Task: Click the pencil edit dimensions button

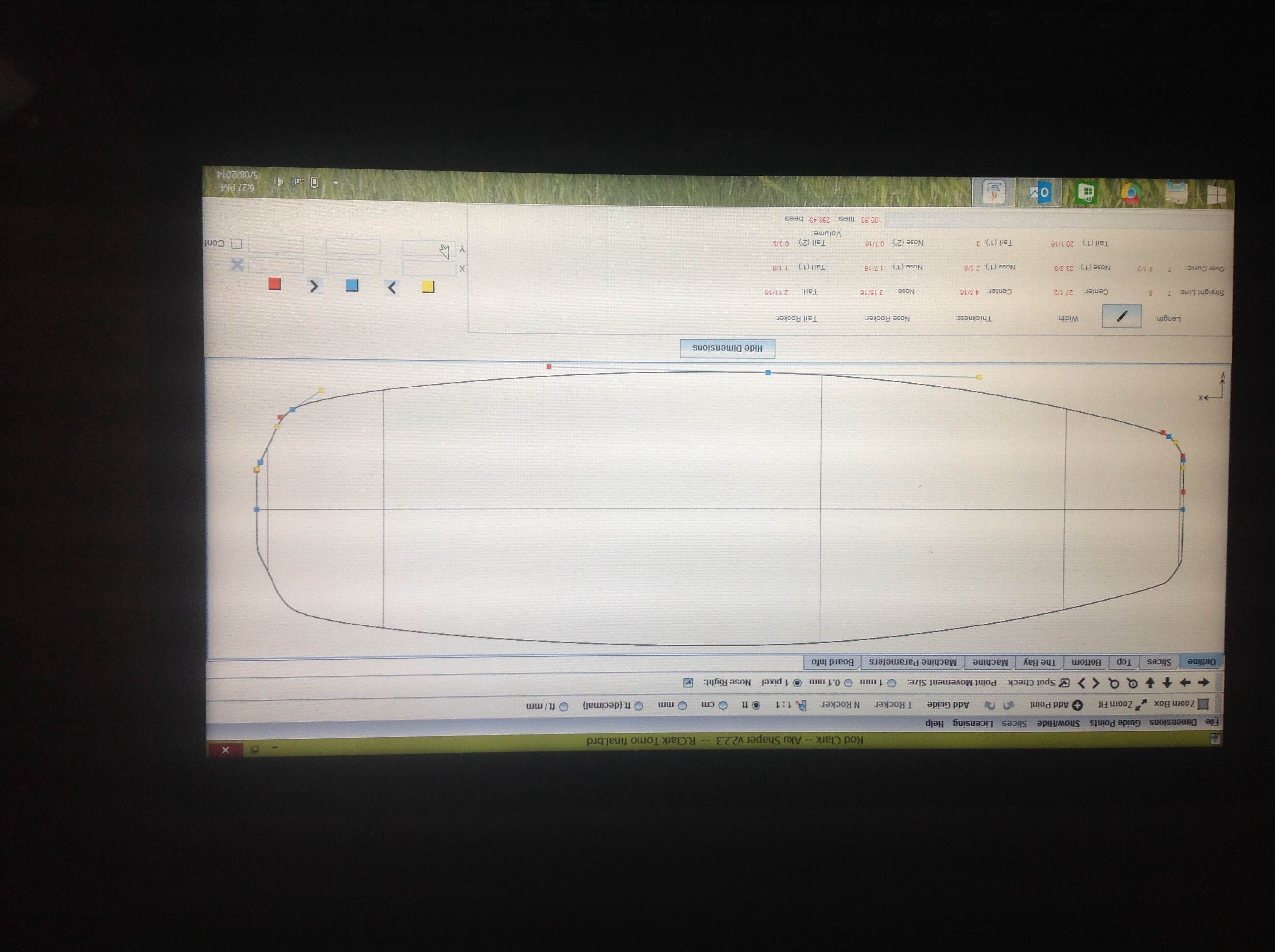Action: click(1122, 316)
